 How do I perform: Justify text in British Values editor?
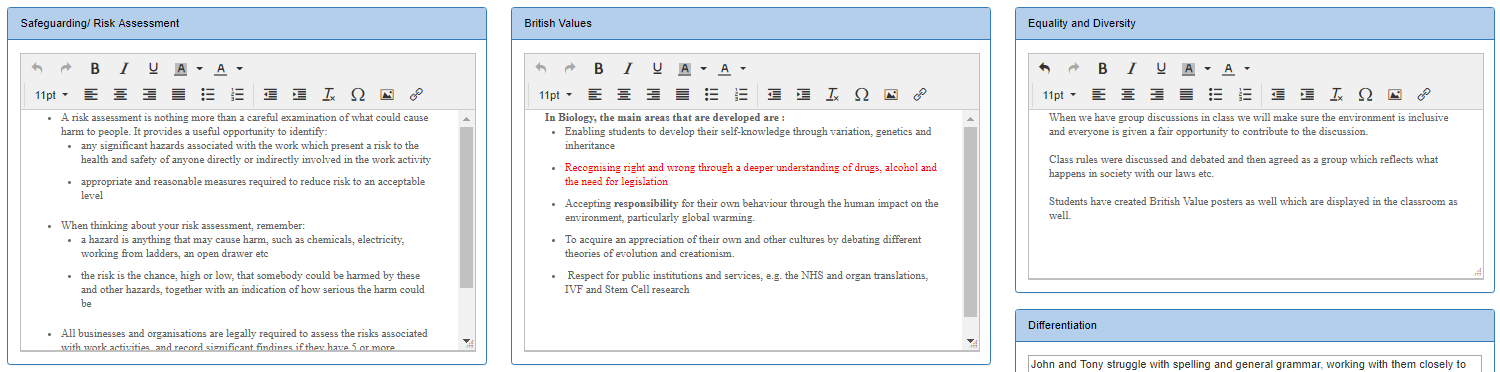pyautogui.click(x=682, y=95)
